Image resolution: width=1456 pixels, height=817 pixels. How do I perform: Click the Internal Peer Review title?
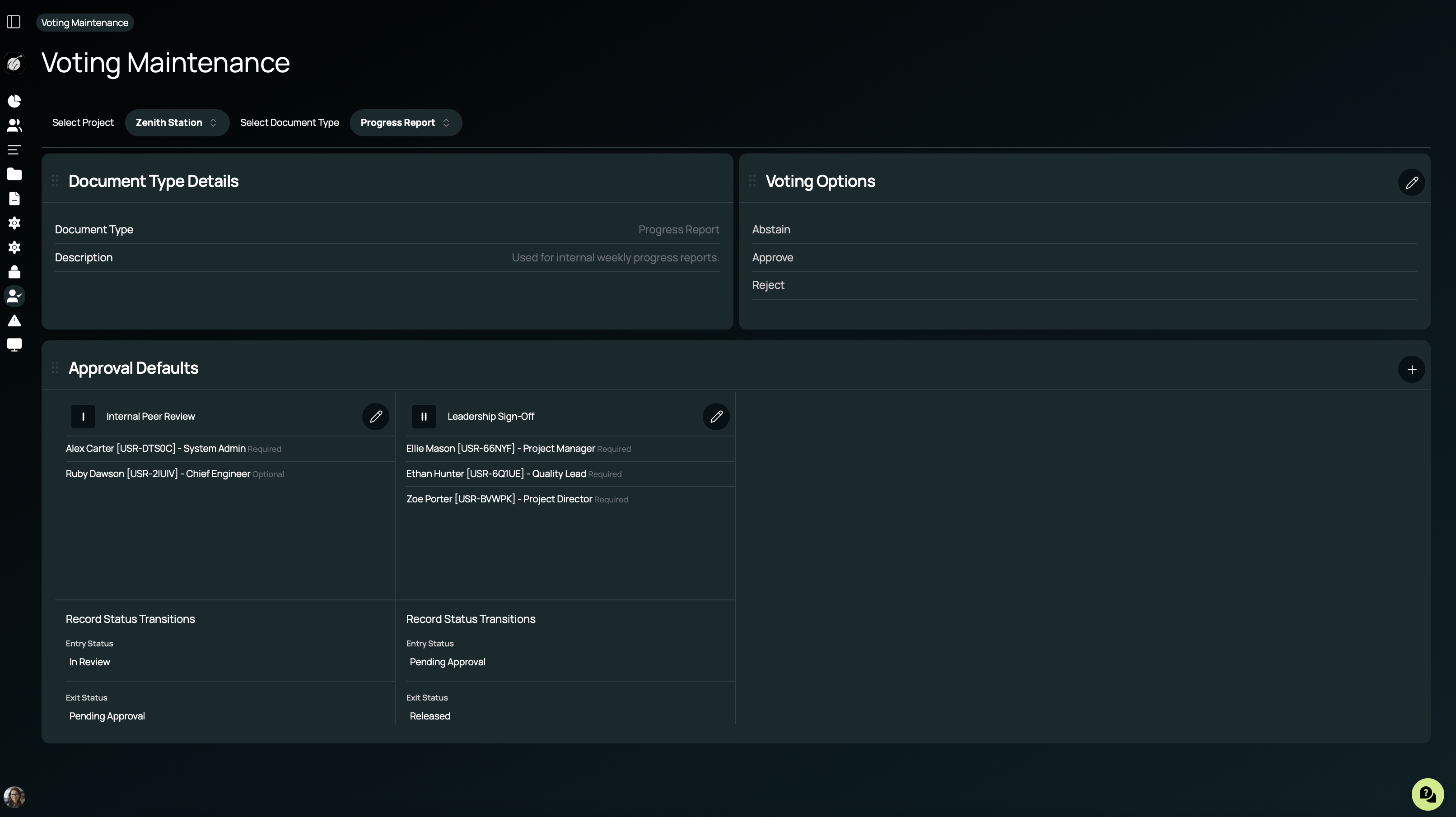point(150,417)
